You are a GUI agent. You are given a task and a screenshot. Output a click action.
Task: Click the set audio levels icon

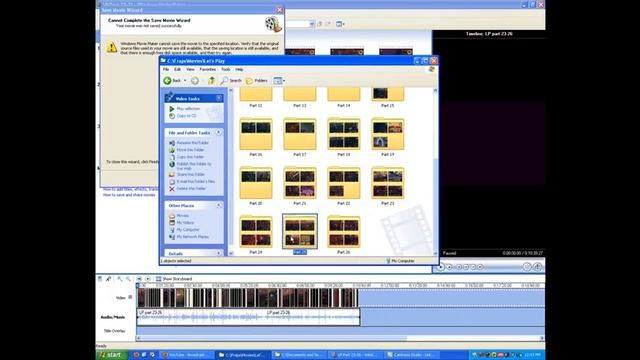[100, 279]
